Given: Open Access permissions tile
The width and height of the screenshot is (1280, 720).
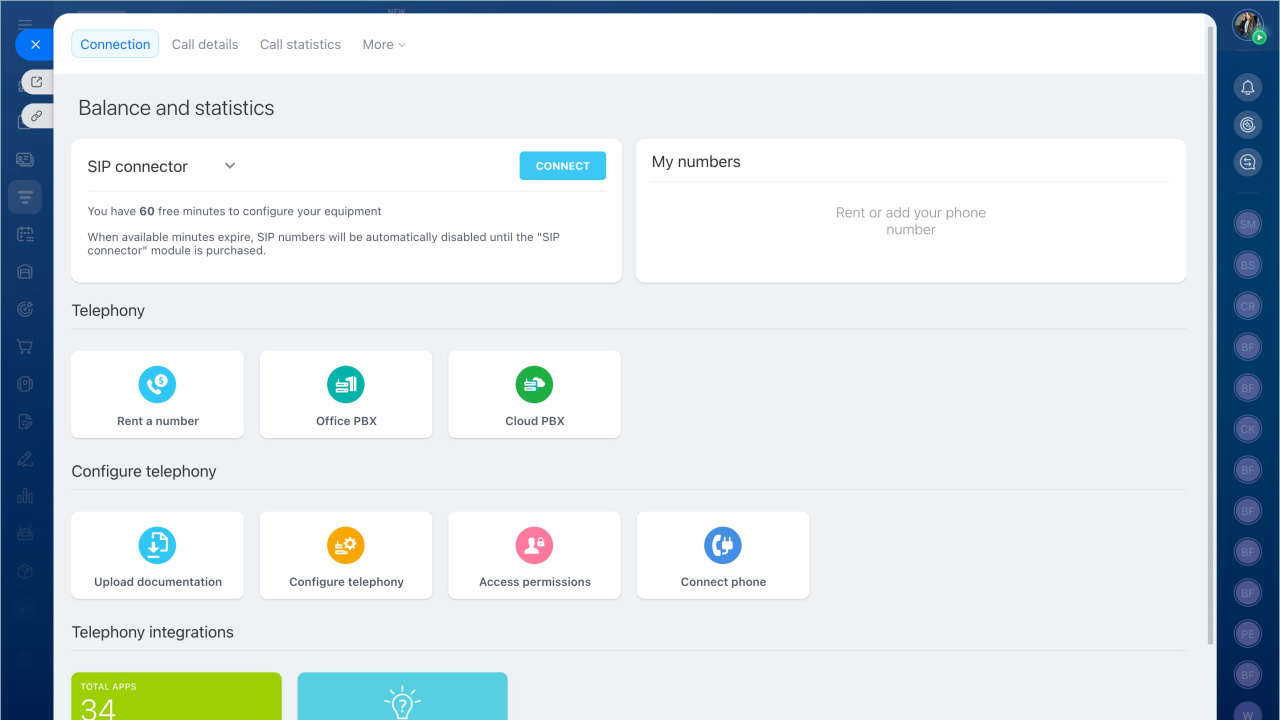Looking at the screenshot, I should 534,555.
